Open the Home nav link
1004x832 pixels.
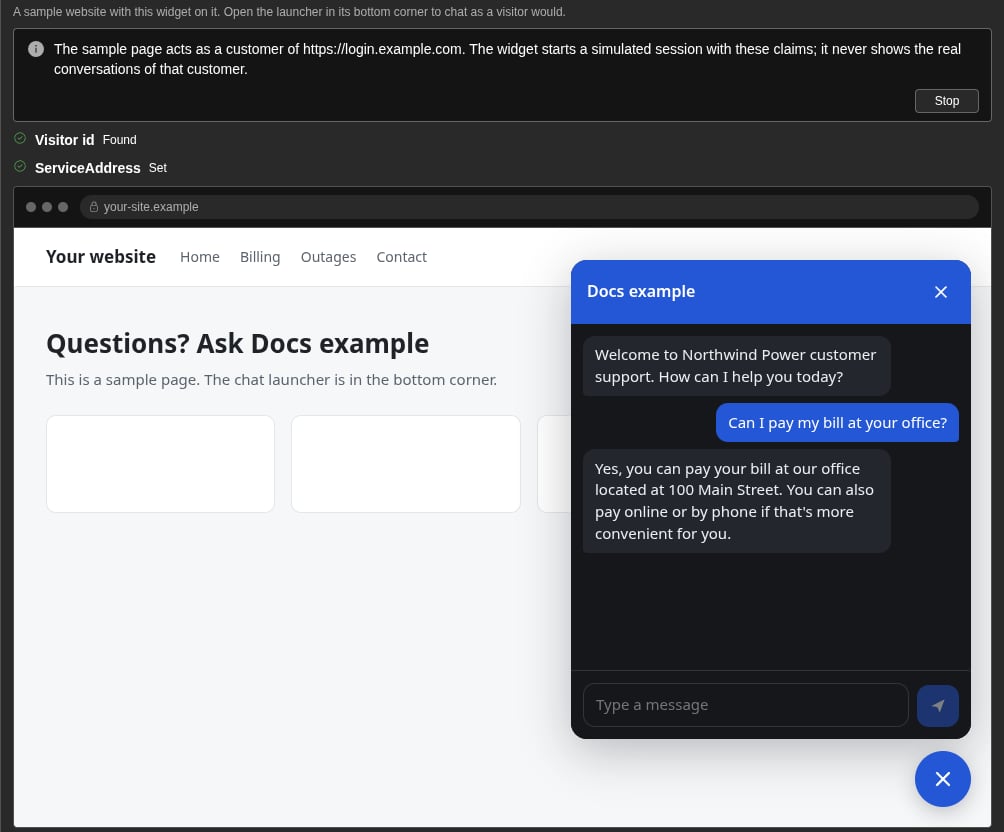200,257
